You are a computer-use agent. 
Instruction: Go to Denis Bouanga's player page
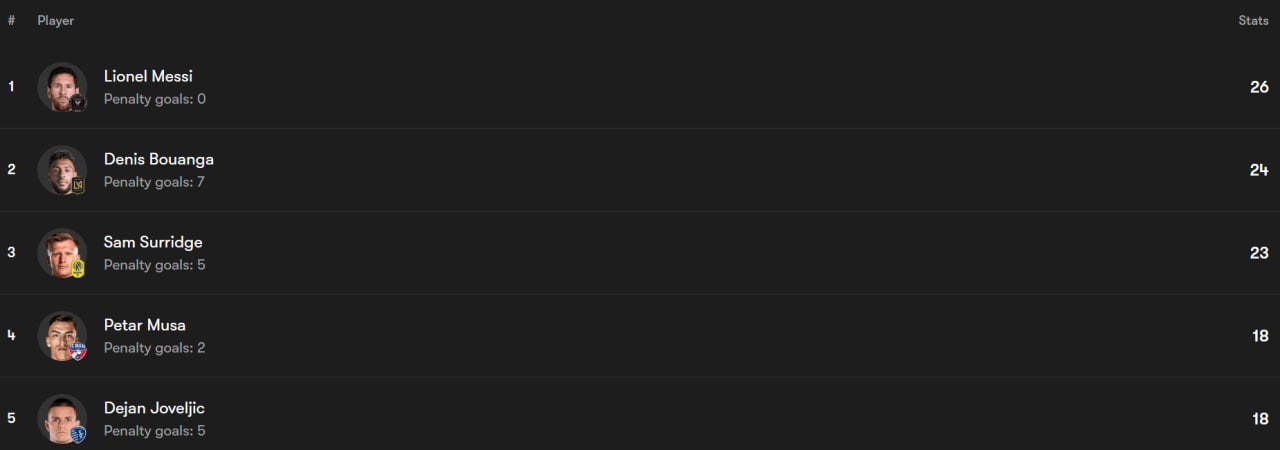coord(158,159)
